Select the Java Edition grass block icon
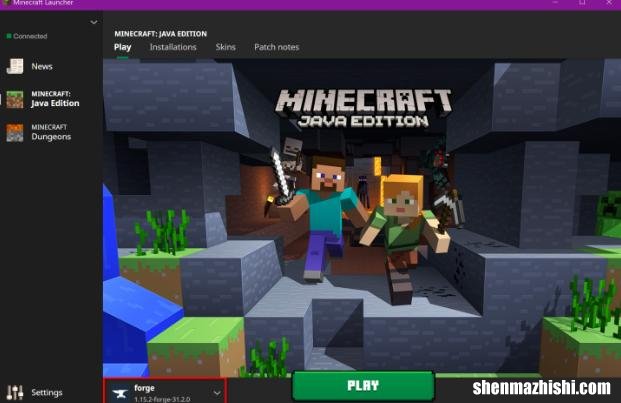Screen dimensions: 621x403 tap(15, 99)
